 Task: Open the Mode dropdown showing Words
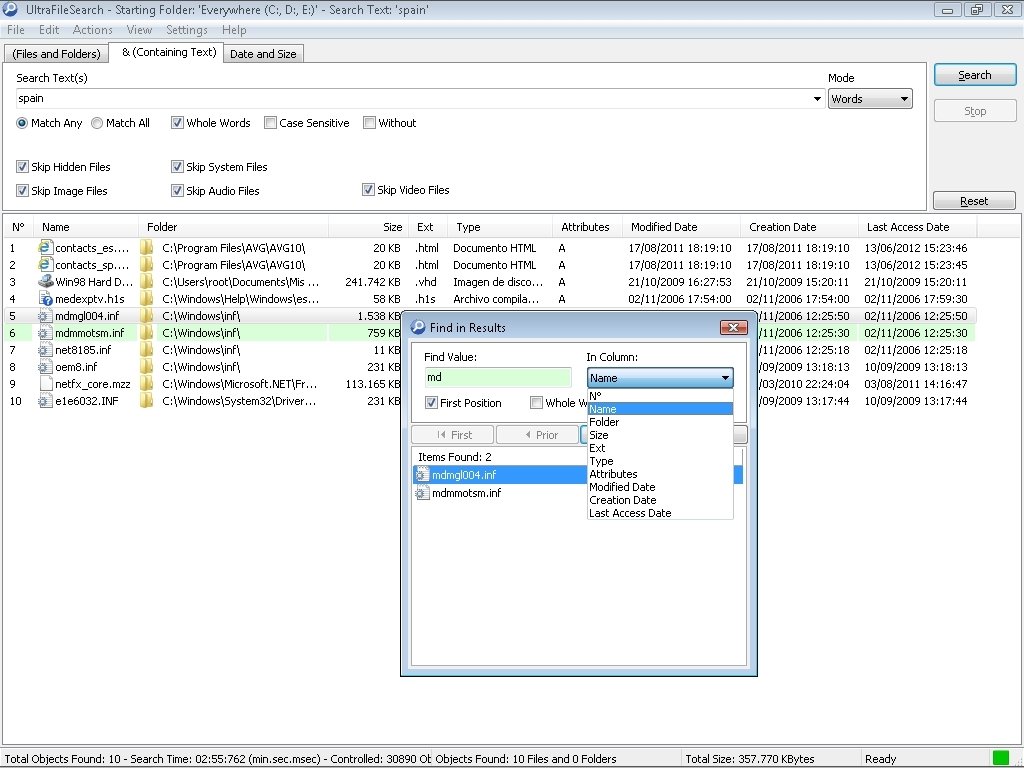(870, 99)
